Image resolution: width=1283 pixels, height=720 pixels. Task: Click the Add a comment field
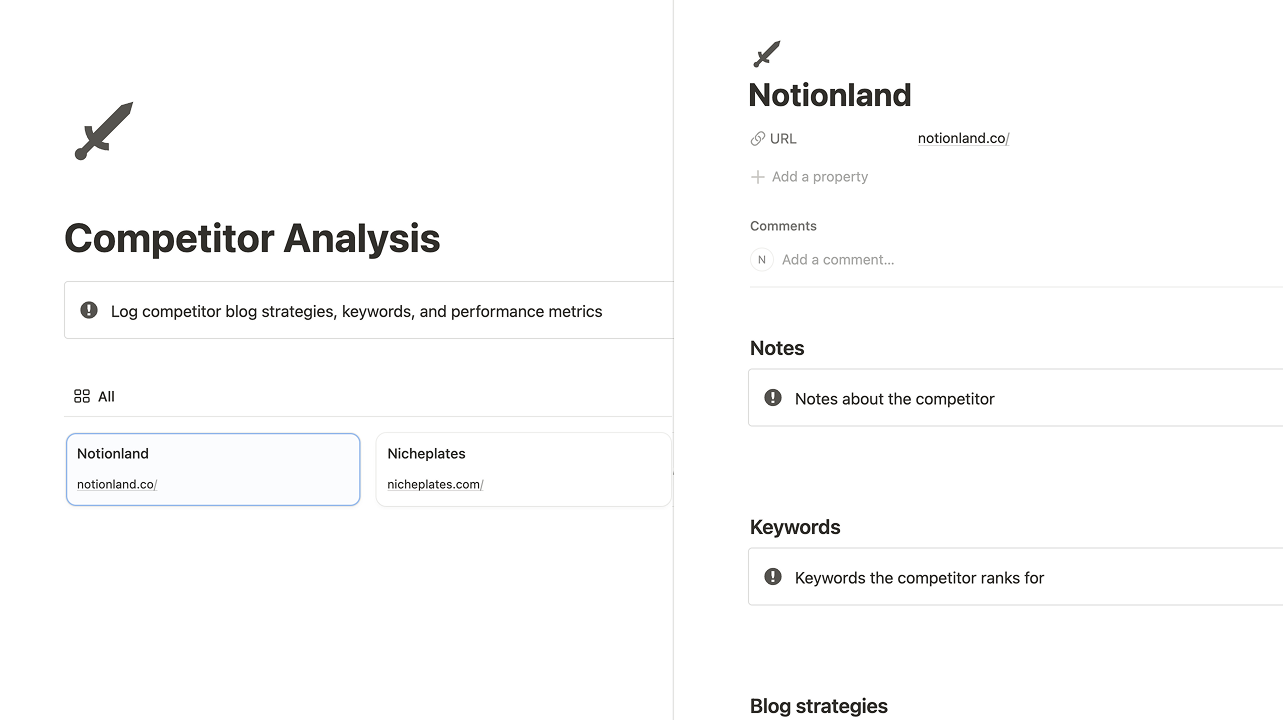[x=838, y=260]
